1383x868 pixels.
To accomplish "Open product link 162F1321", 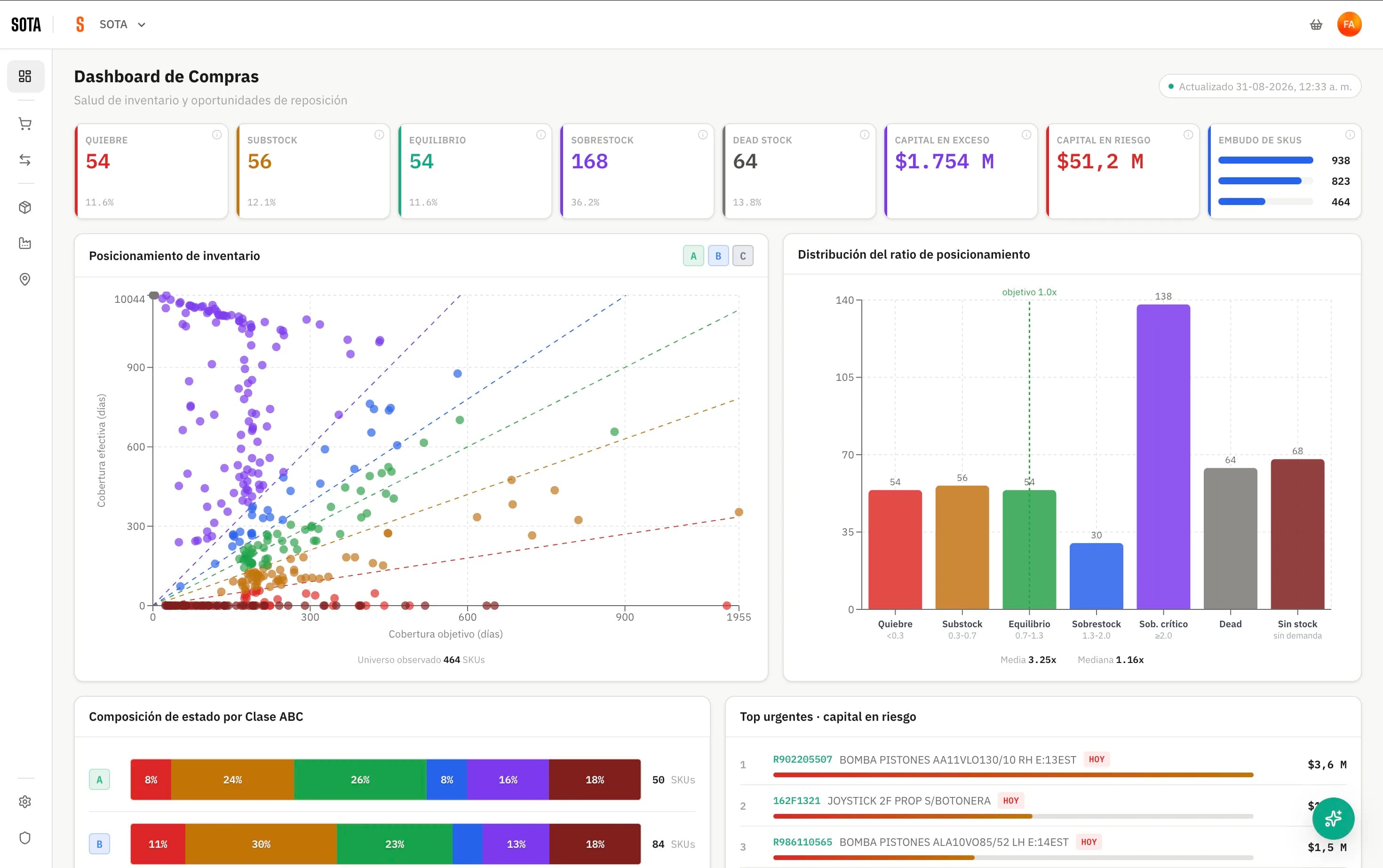I will [796, 801].
